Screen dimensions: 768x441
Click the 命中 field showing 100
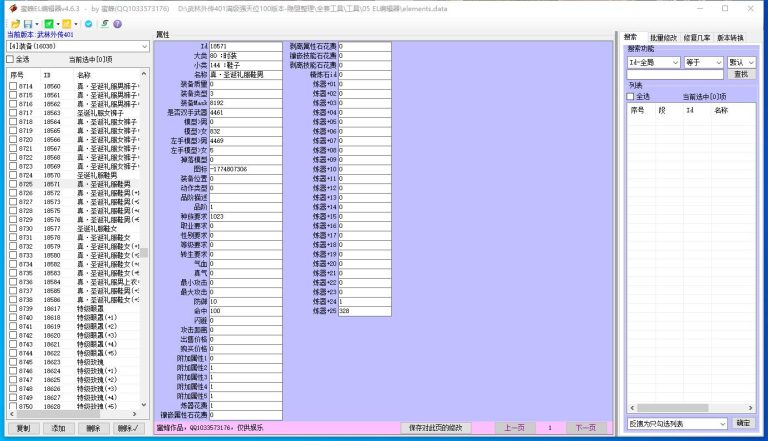point(245,311)
